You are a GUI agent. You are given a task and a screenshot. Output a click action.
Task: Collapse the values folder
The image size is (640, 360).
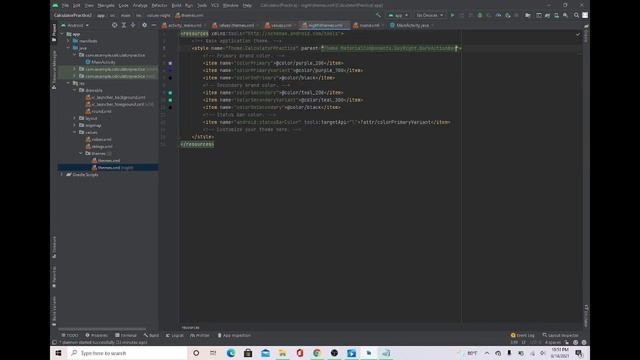(x=75, y=132)
